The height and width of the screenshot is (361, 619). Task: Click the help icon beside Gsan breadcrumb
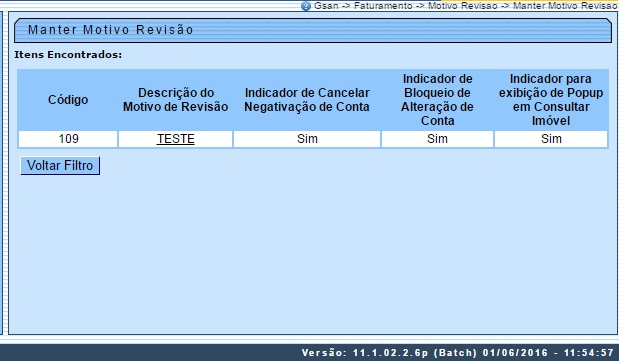[x=306, y=6]
